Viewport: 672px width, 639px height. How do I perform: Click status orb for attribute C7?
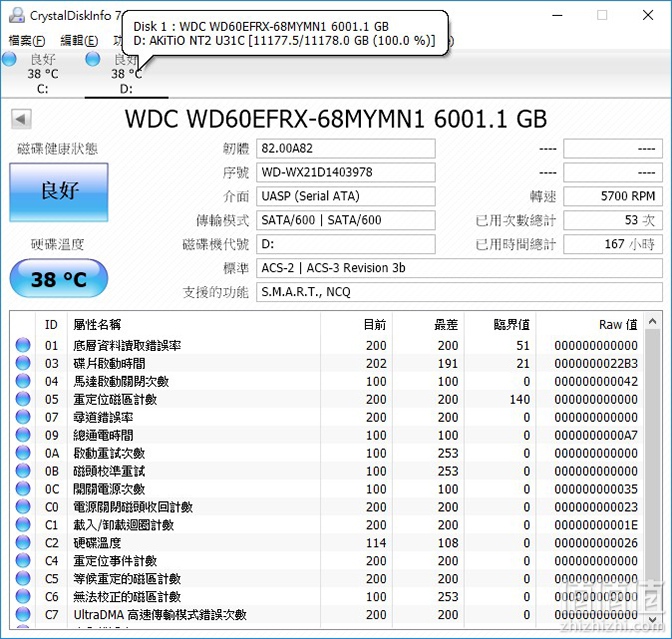pyautogui.click(x=23, y=615)
